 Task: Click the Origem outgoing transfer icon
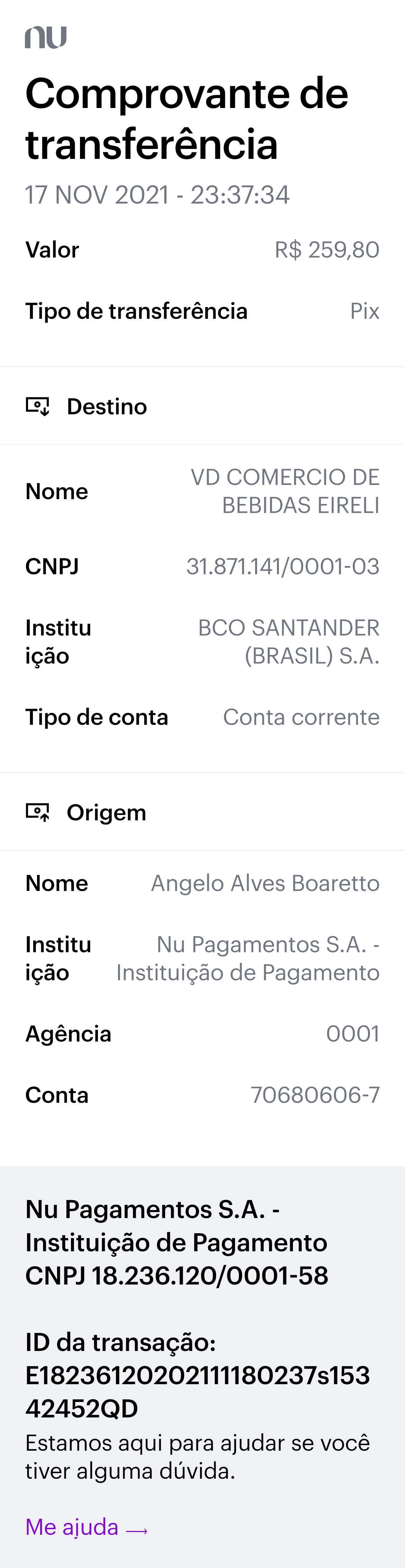[38, 812]
